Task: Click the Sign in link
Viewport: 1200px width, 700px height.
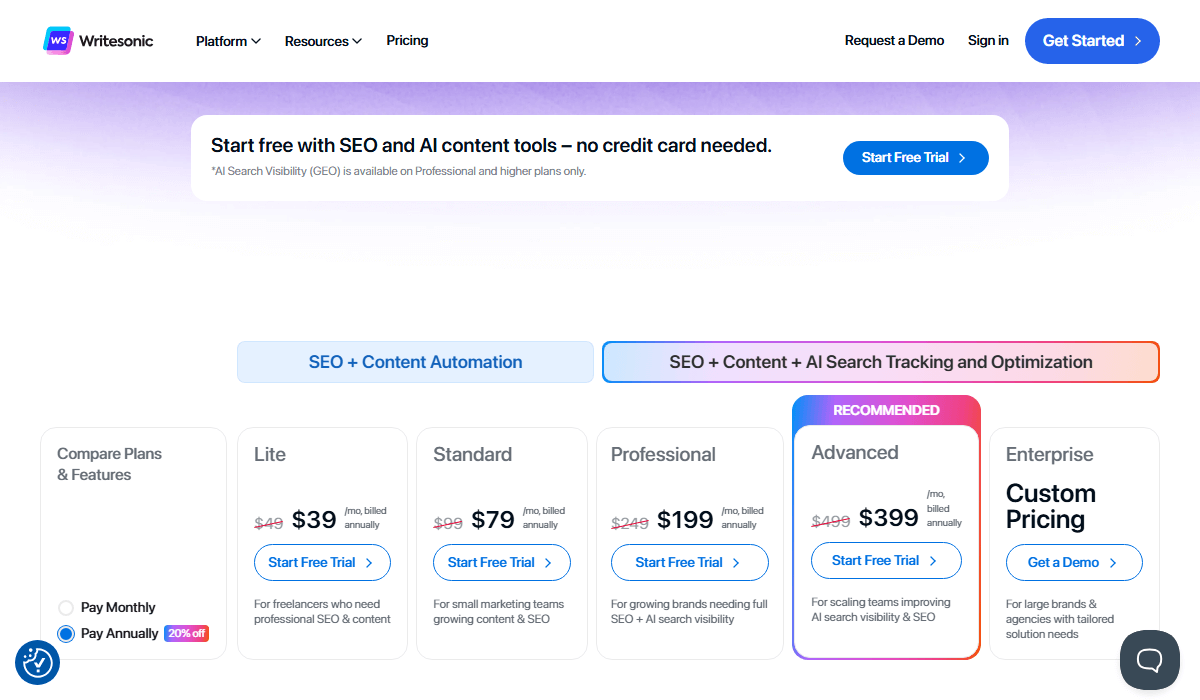Action: 988,41
